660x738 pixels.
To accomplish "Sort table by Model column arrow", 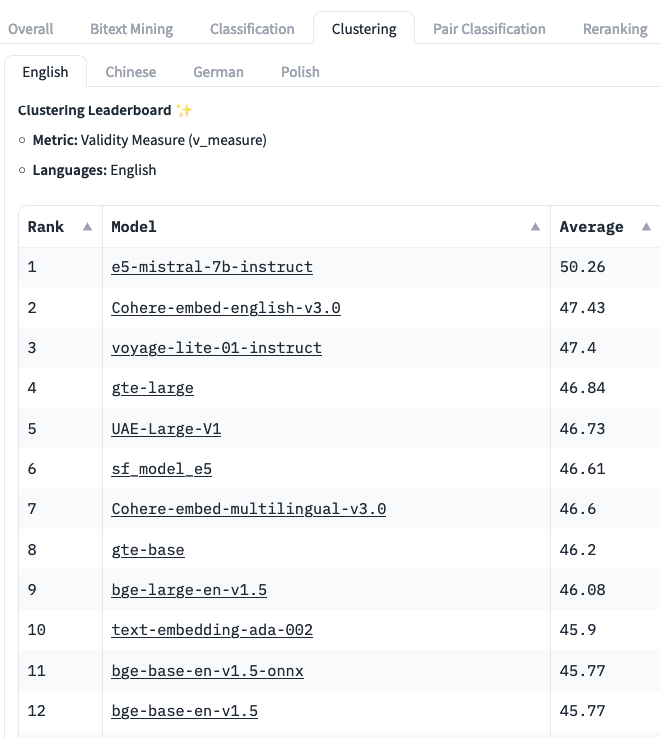I will pyautogui.click(x=535, y=227).
